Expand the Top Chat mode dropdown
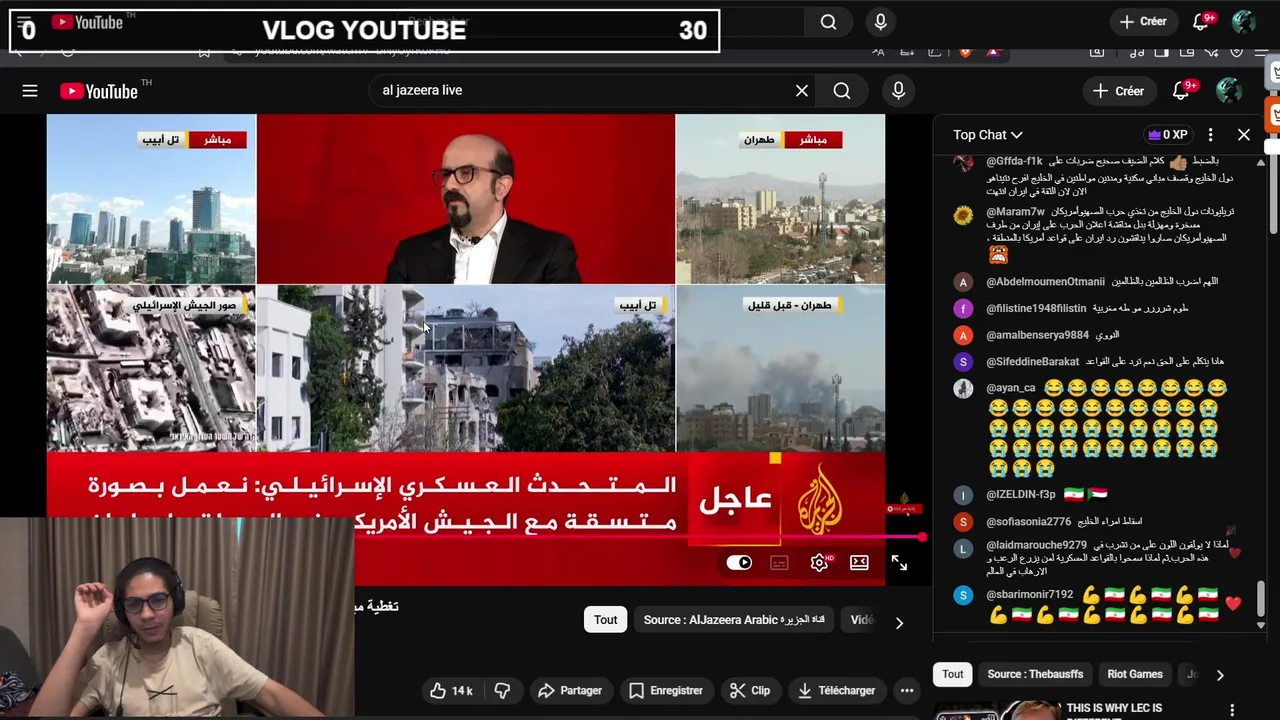Screen dimensions: 1280x720 [988, 134]
